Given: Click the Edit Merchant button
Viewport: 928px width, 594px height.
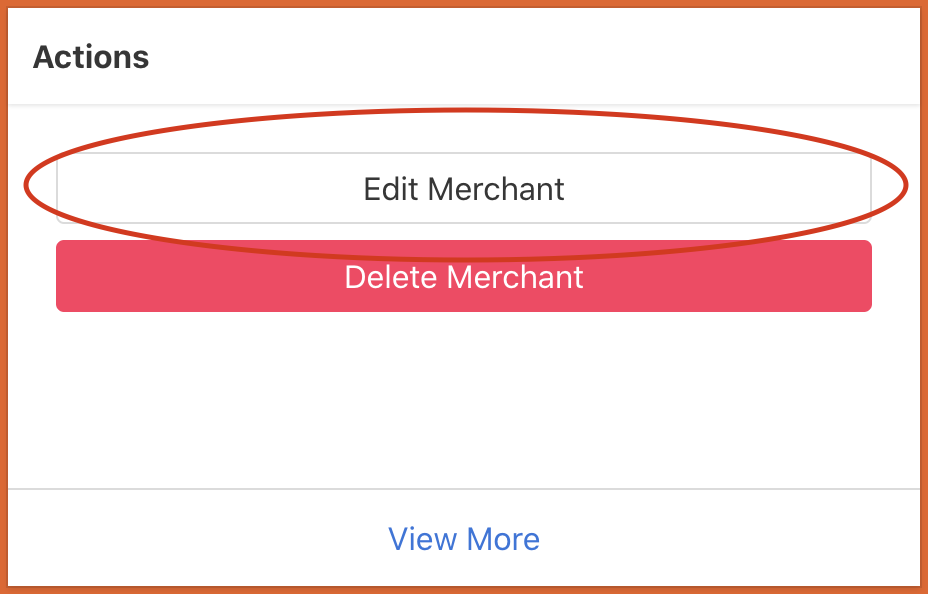Looking at the screenshot, I should tap(464, 188).
